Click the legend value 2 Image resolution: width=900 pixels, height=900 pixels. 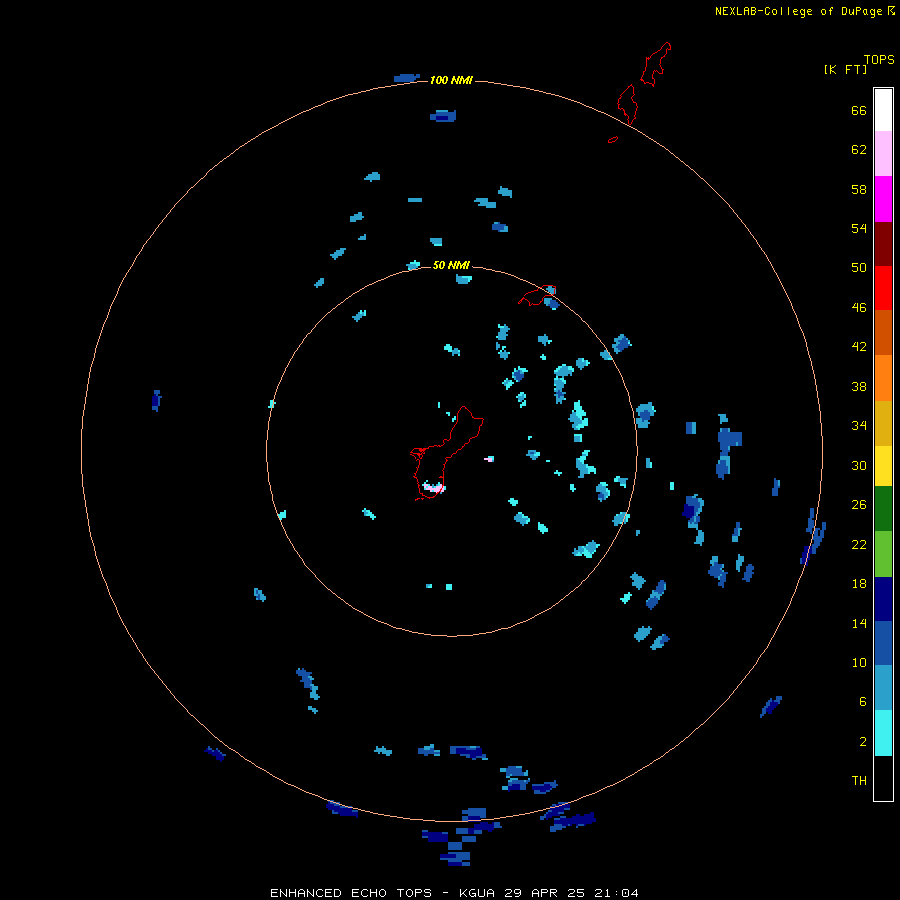[862, 741]
